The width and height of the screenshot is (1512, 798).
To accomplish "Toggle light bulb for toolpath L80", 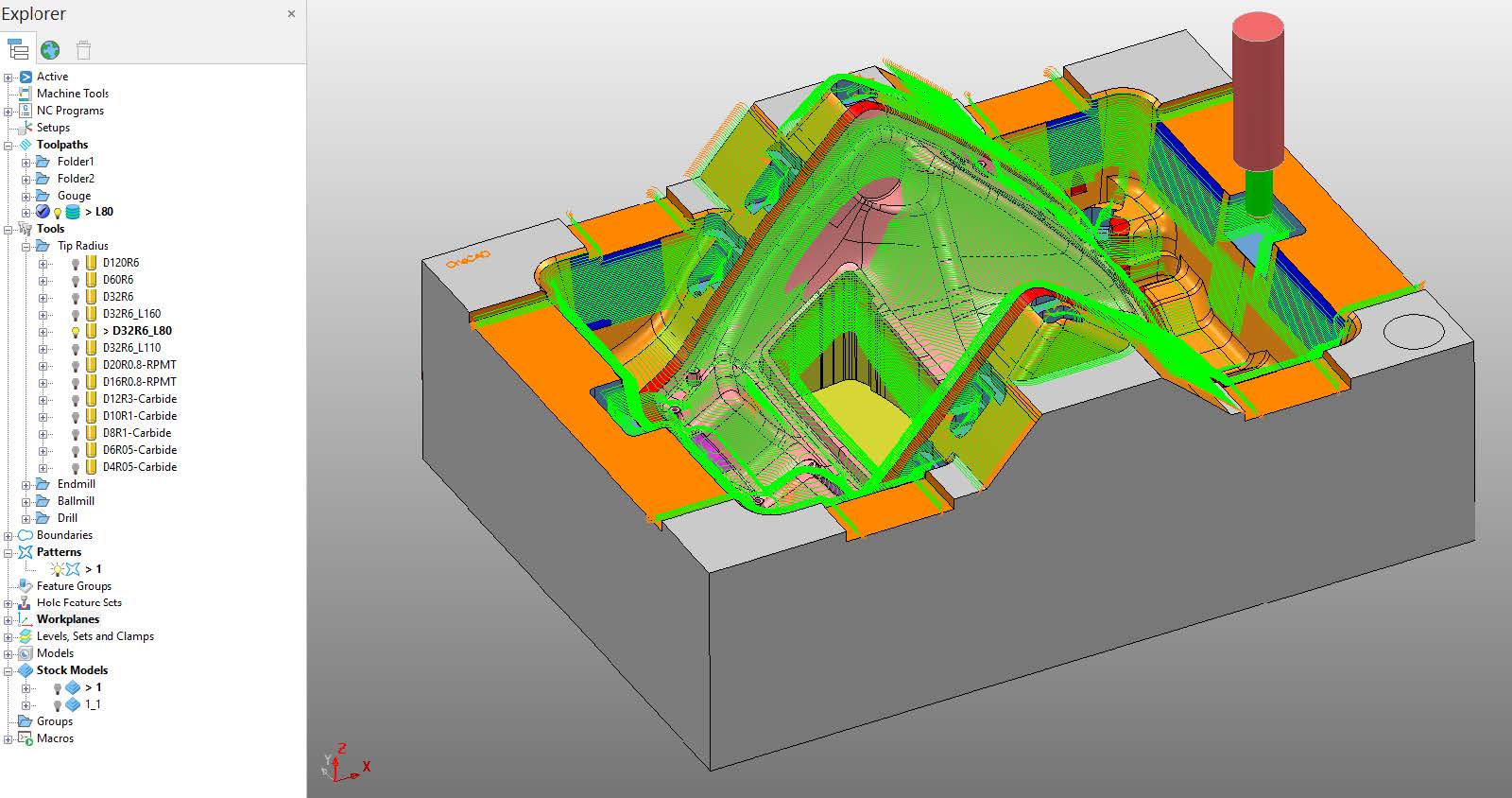I will click(x=57, y=213).
